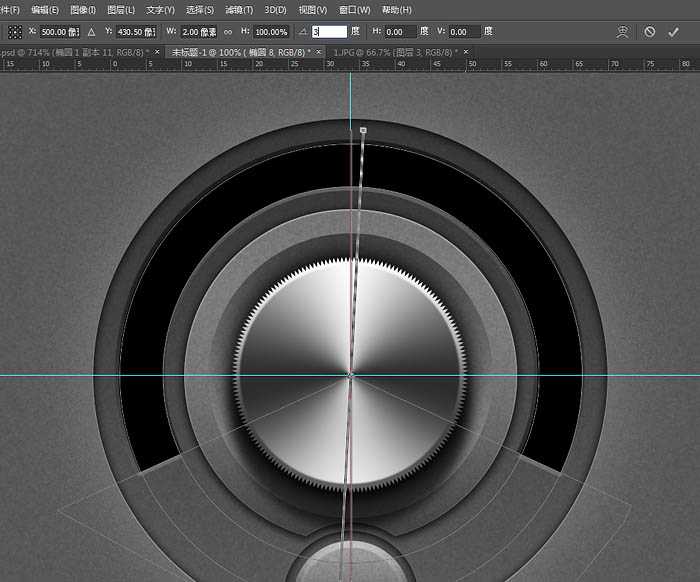Click the width field showing 2.00
This screenshot has width=700, height=582.
pyautogui.click(x=198, y=32)
